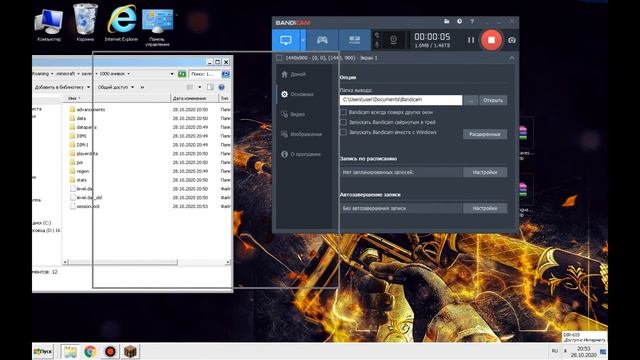
Task: Click the green refresh button in Explorer
Action: [182, 74]
